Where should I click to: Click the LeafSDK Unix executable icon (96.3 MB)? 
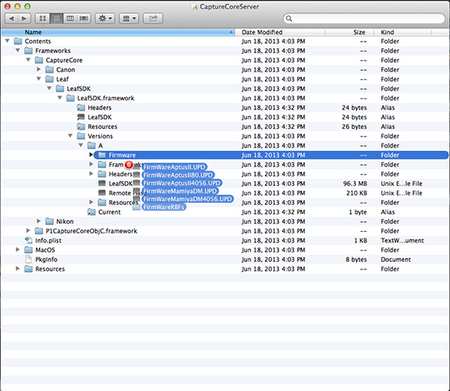[x=102, y=183]
